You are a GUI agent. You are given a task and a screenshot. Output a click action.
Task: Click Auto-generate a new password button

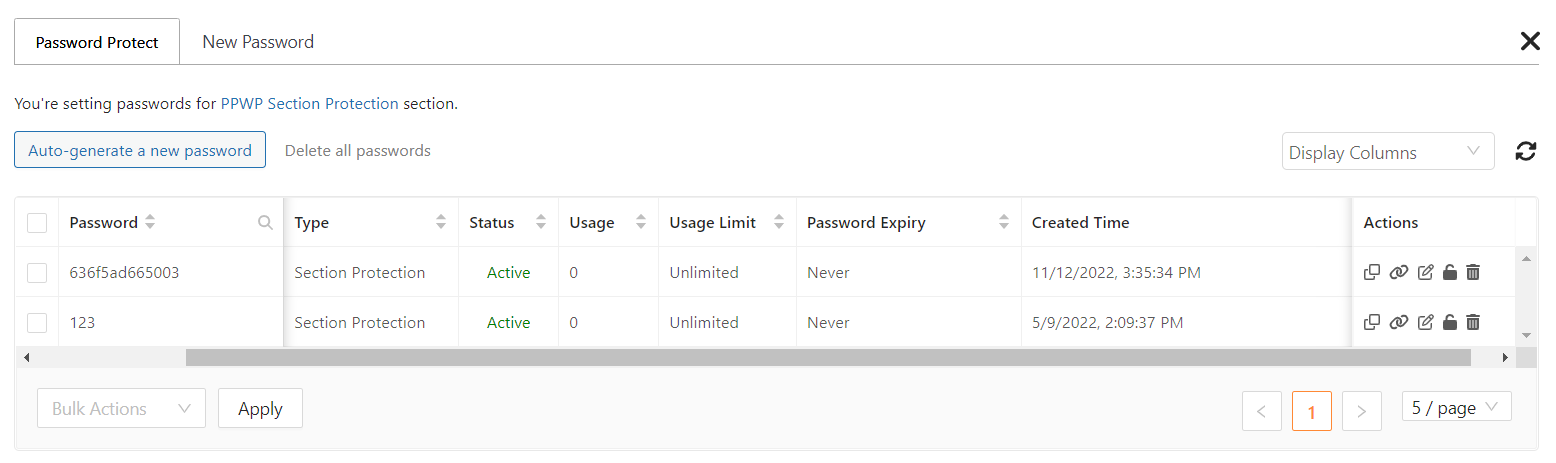140,150
